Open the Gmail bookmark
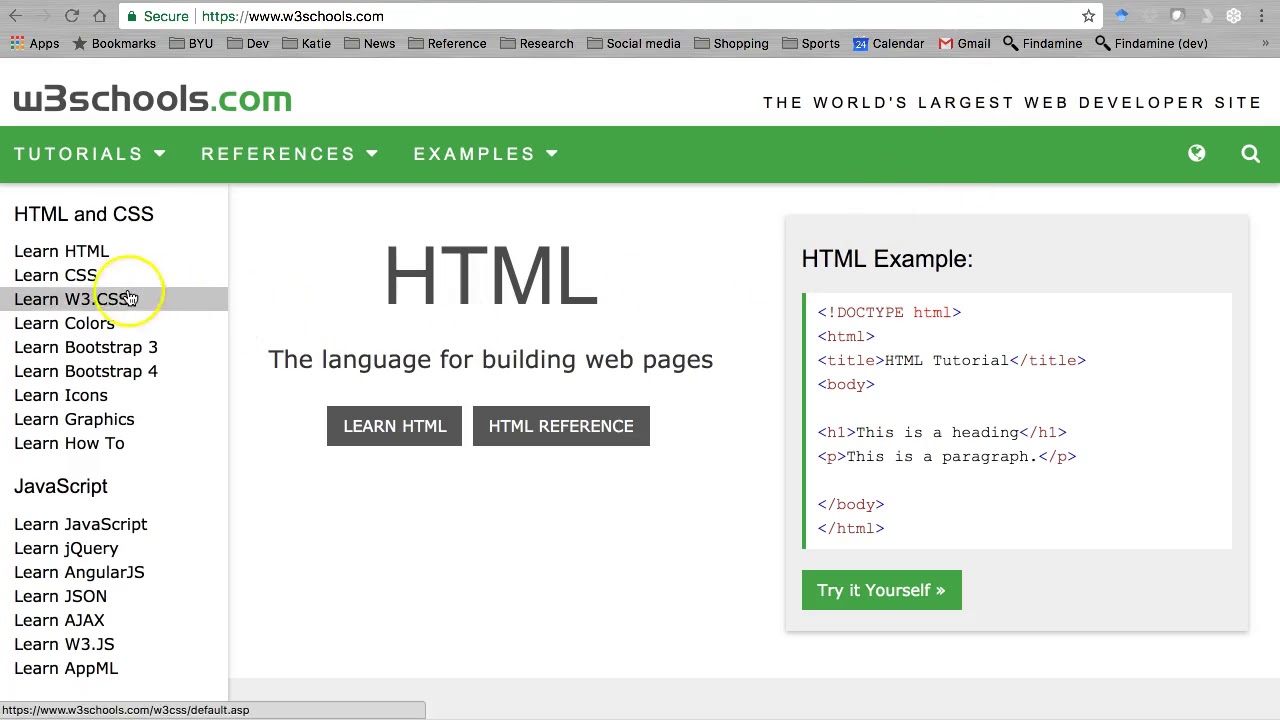The width and height of the screenshot is (1280, 720). tap(964, 43)
